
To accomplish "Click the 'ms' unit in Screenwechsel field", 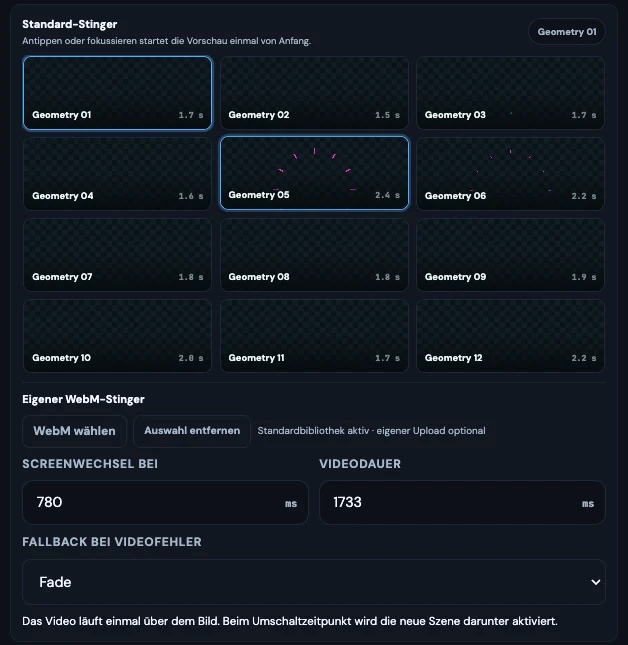I will click(291, 503).
